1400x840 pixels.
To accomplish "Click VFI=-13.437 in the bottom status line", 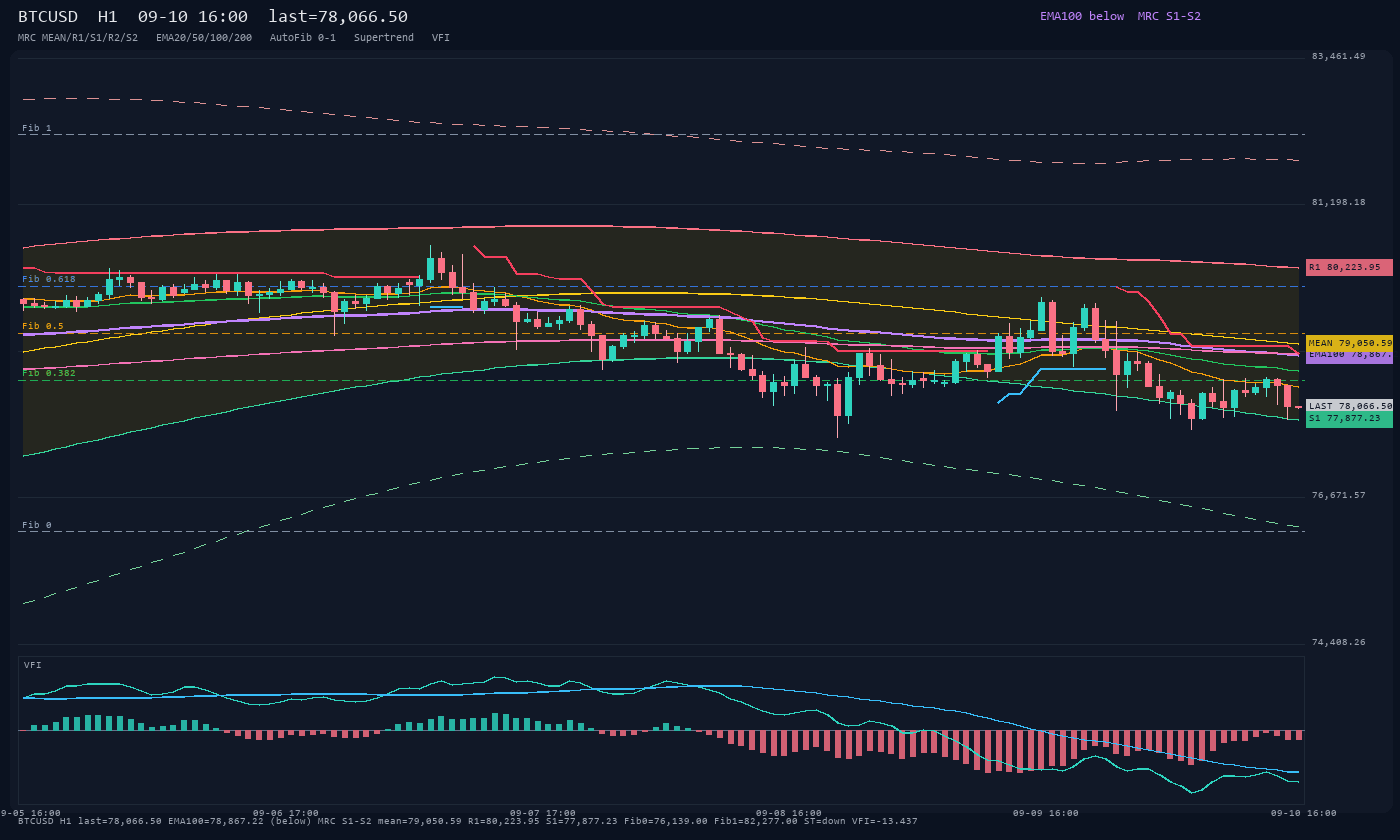I will click(885, 821).
